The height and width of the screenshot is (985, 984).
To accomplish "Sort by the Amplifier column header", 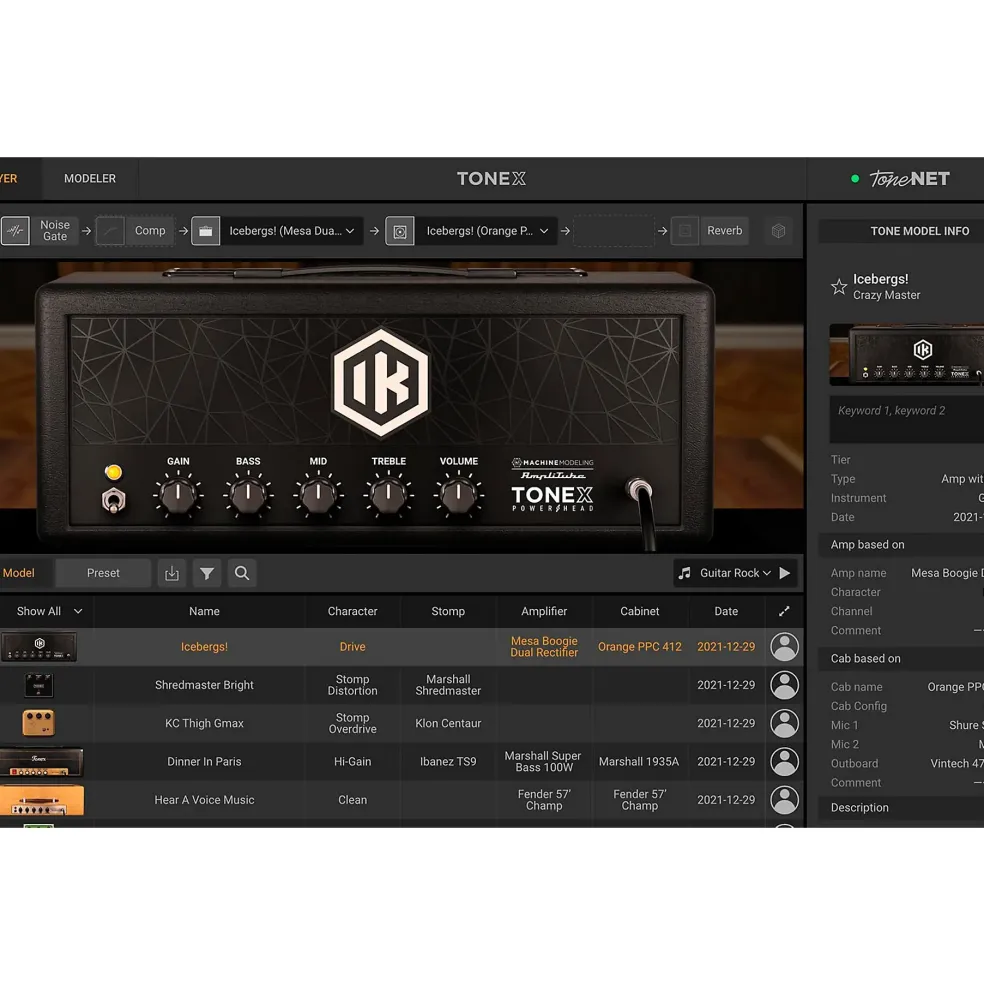I will coord(544,611).
